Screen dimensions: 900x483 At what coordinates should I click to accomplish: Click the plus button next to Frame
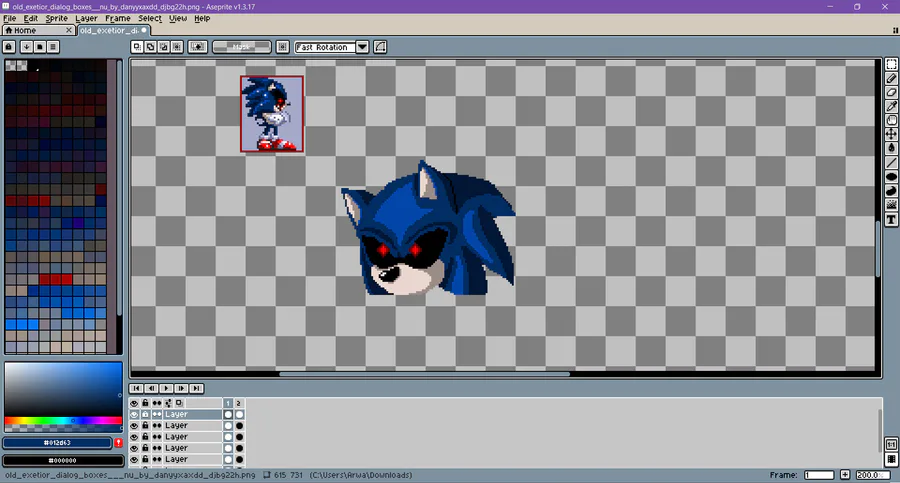(845, 475)
